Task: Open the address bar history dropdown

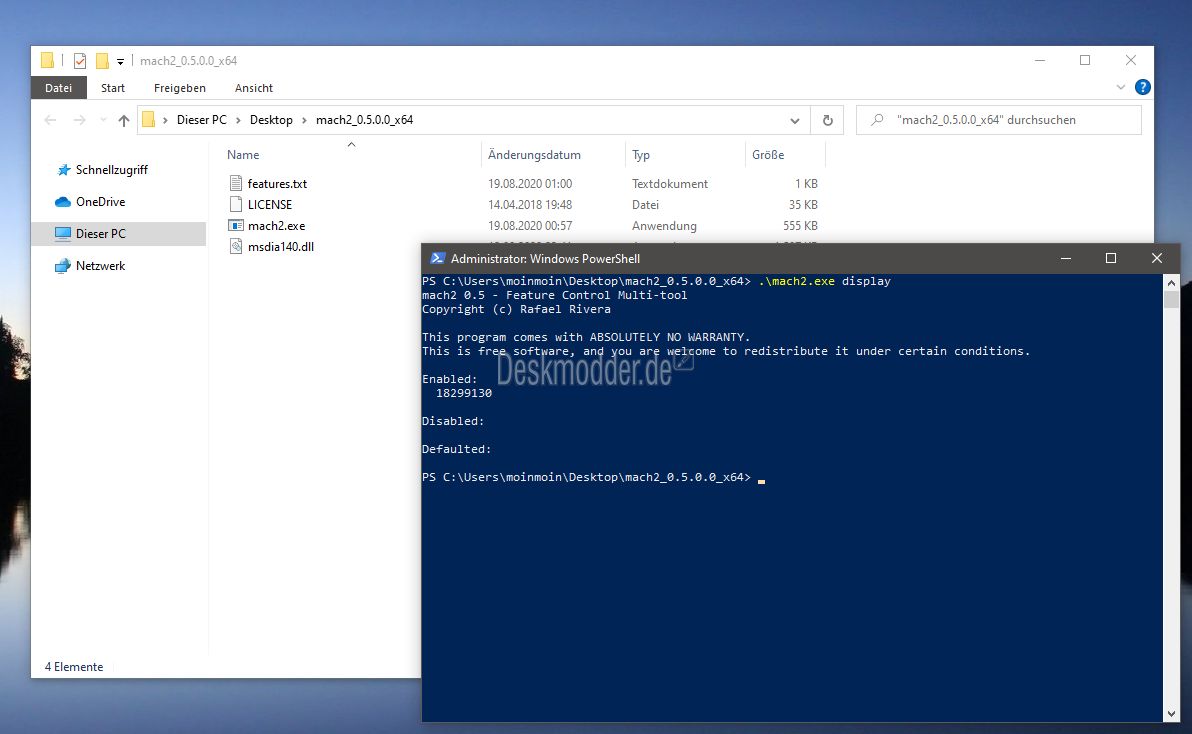Action: tap(794, 120)
